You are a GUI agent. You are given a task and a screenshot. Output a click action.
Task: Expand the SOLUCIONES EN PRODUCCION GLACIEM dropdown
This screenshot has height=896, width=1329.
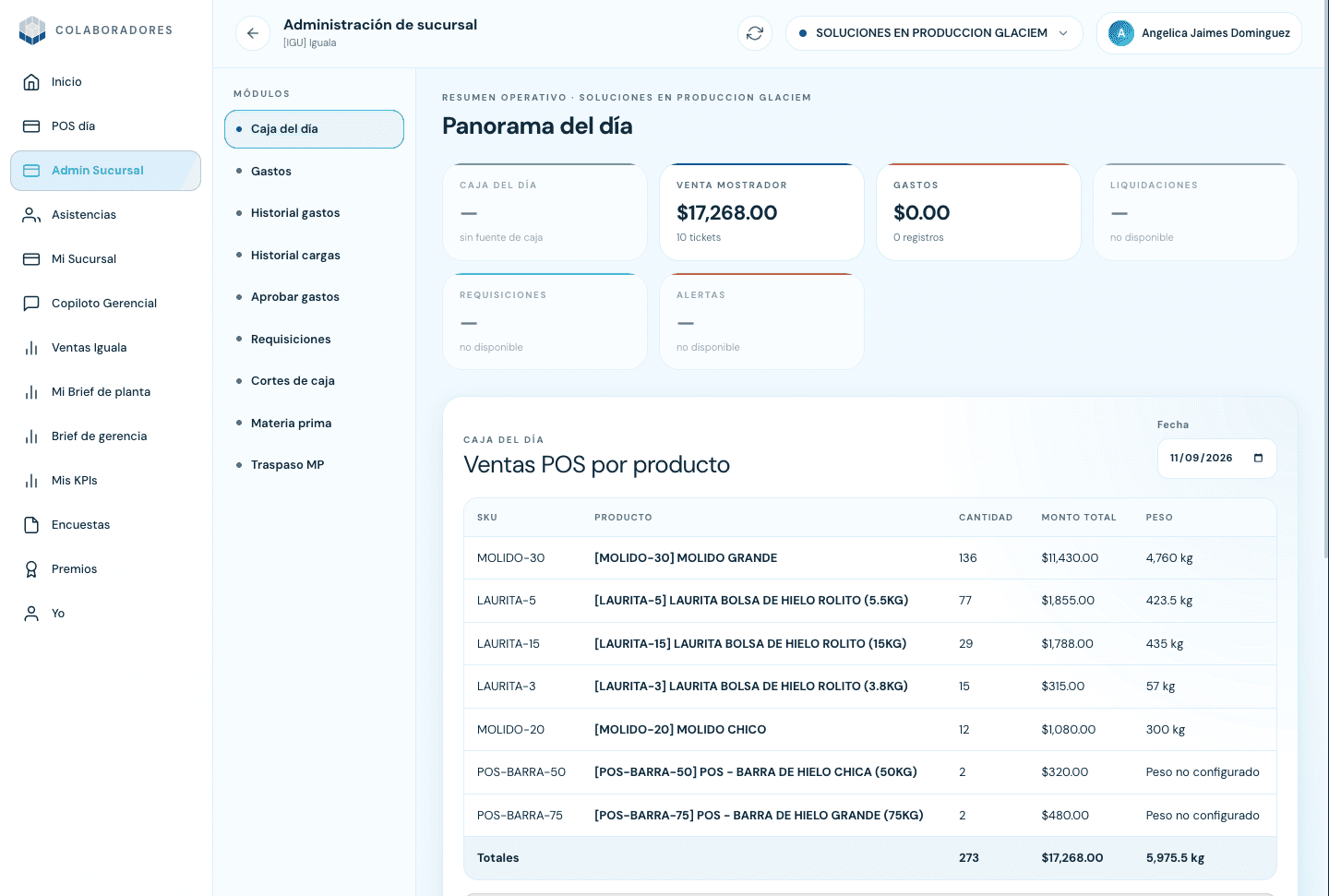[934, 33]
